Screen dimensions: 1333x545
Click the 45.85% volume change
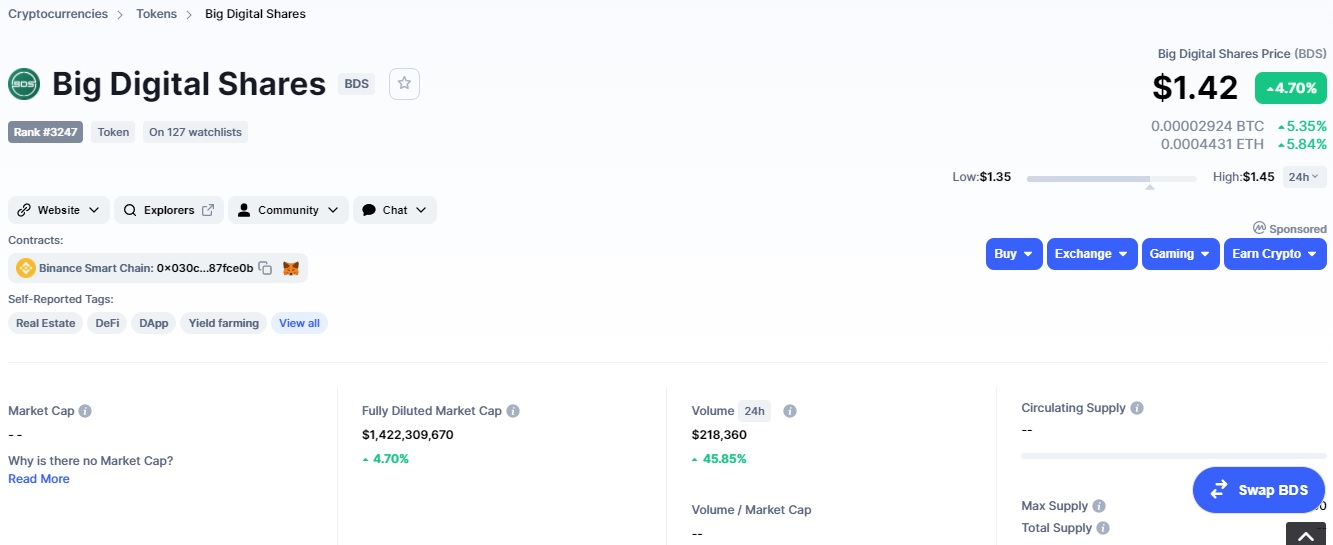(x=719, y=459)
